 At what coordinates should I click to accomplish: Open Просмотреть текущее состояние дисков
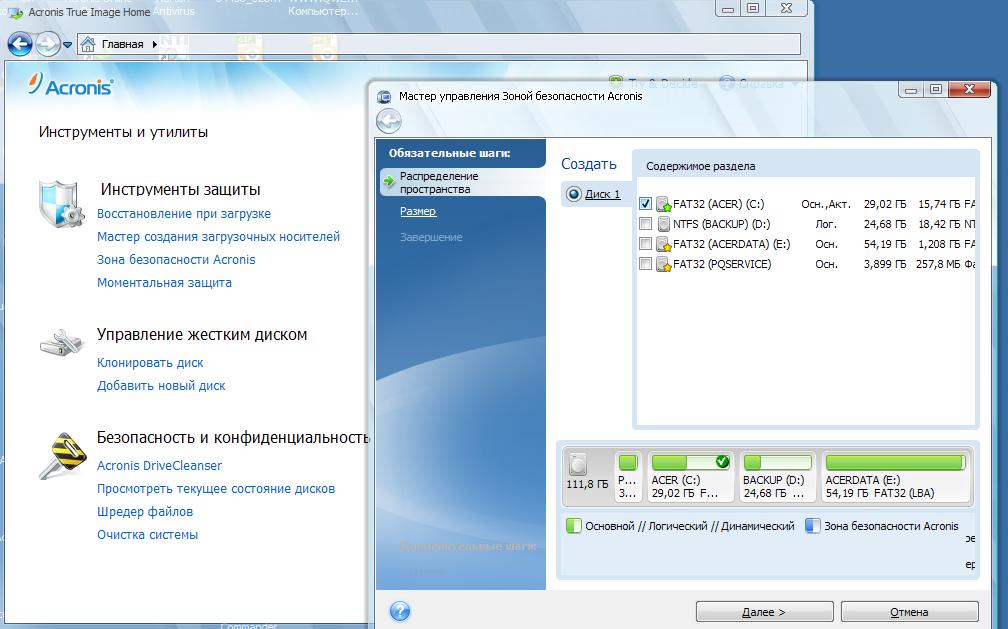[216, 489]
